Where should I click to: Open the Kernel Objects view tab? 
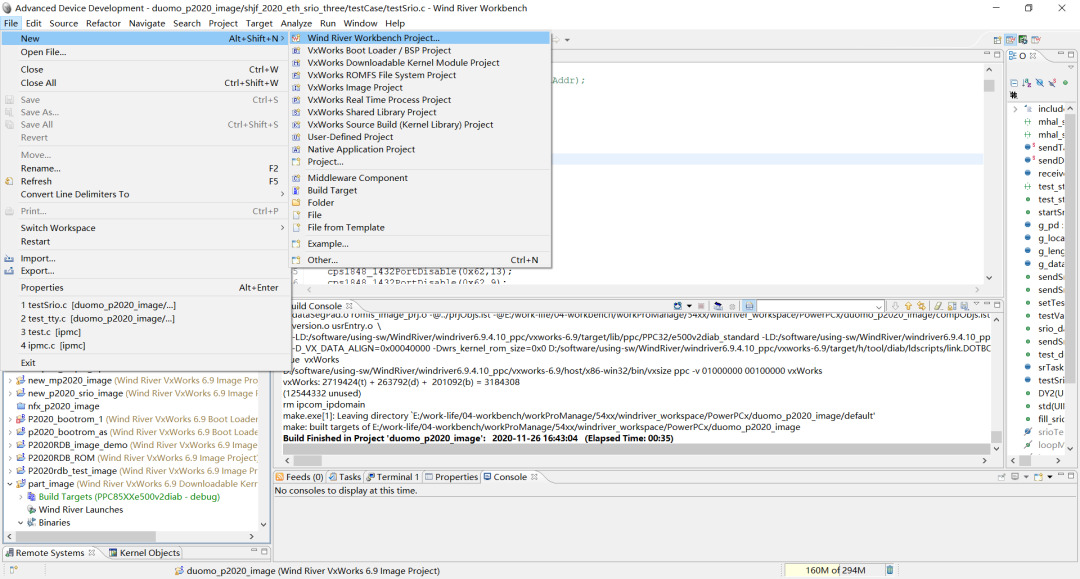144,552
